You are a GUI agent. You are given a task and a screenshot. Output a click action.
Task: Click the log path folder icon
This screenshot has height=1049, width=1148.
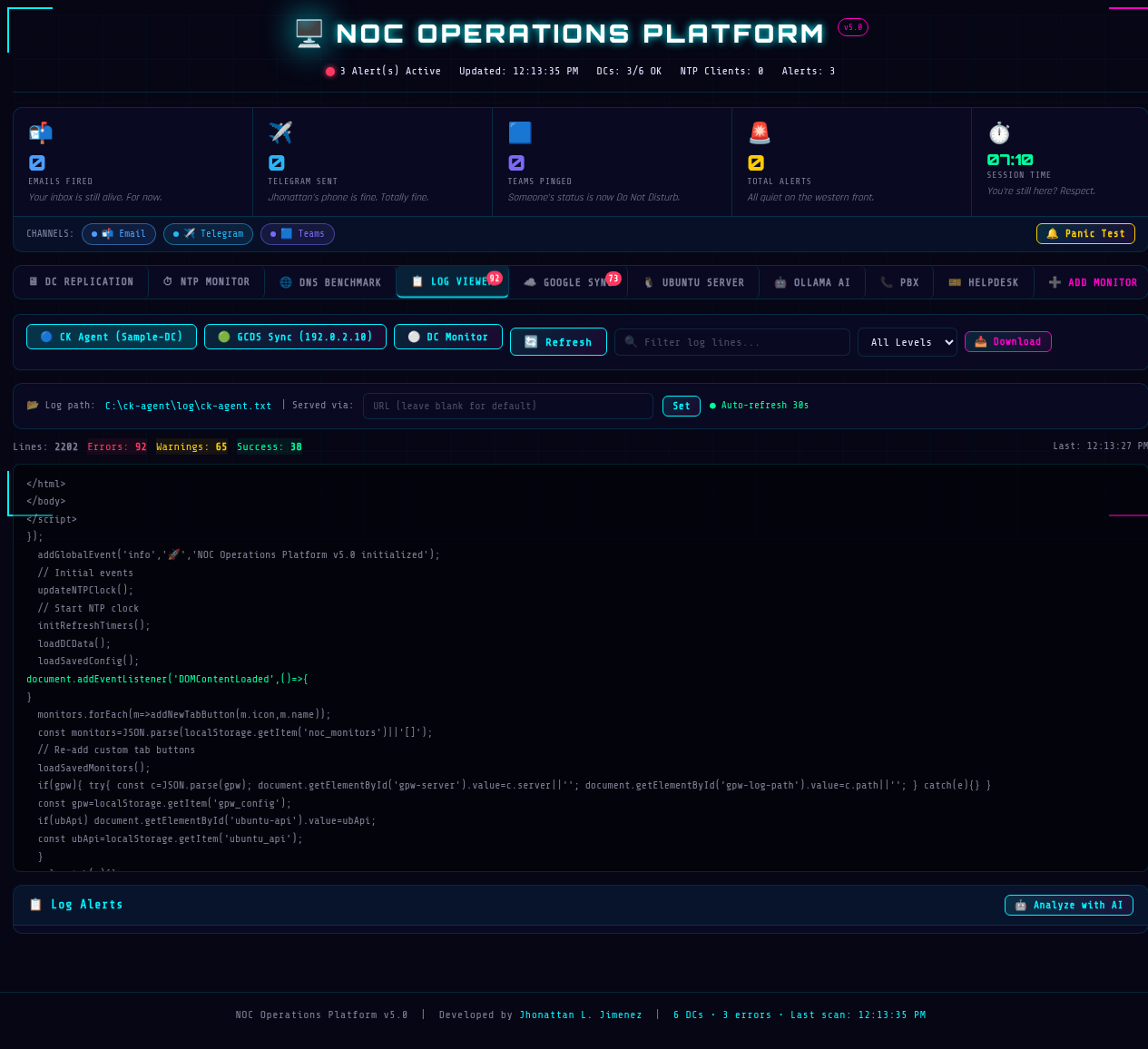(33, 406)
